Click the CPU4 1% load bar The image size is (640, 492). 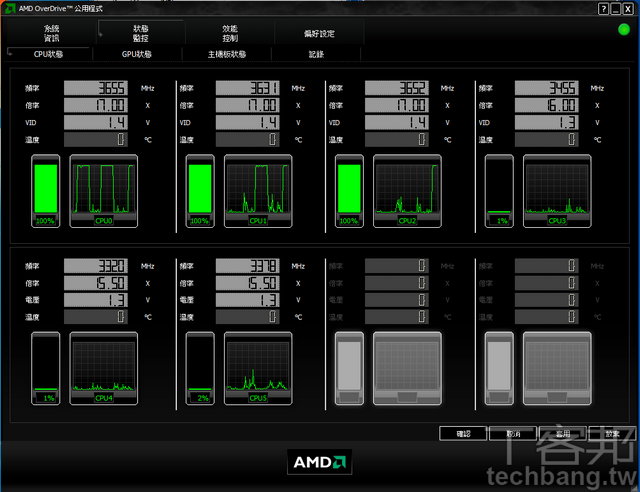click(46, 369)
